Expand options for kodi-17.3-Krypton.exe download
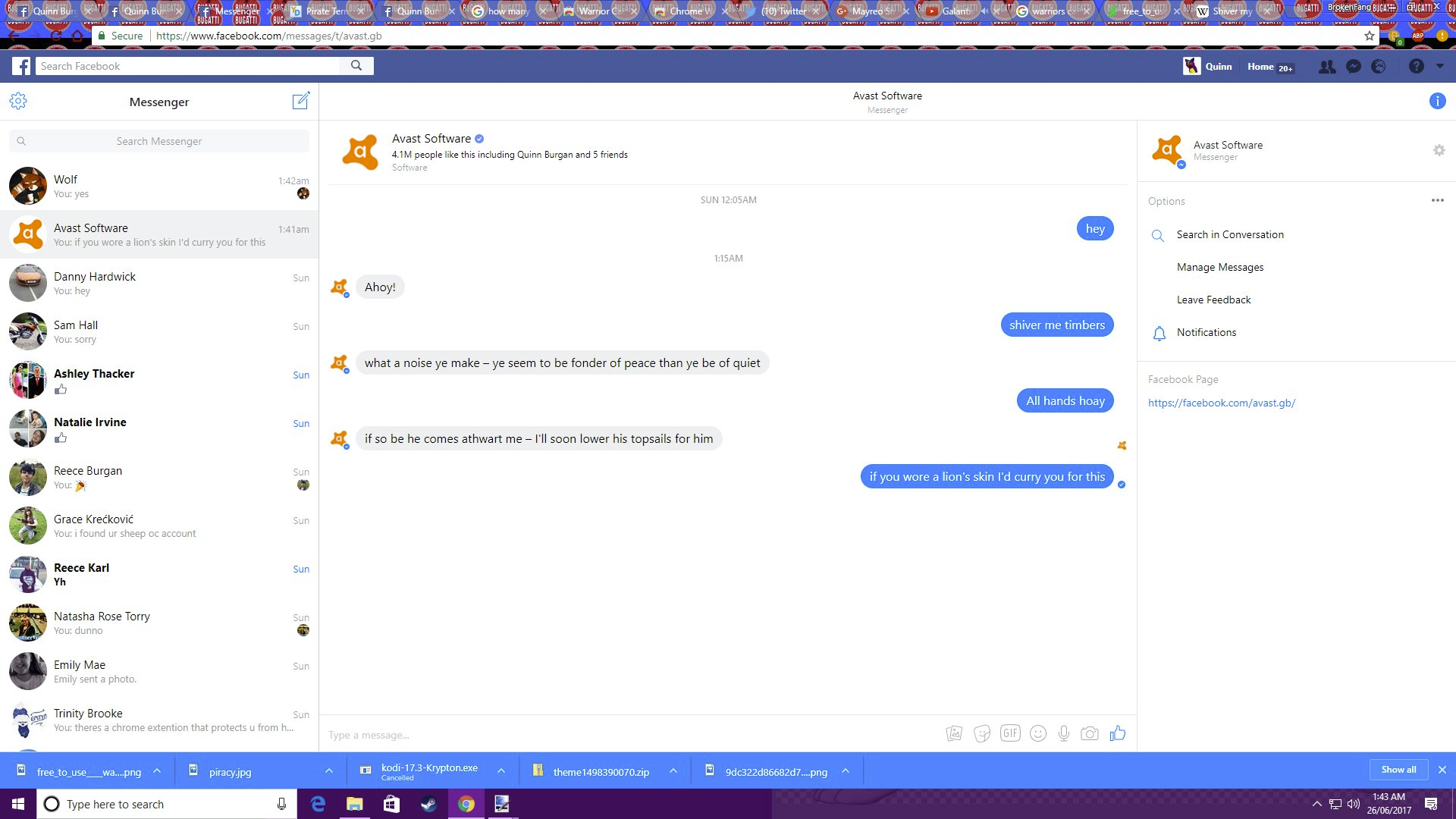This screenshot has height=819, width=1456. tap(501, 770)
